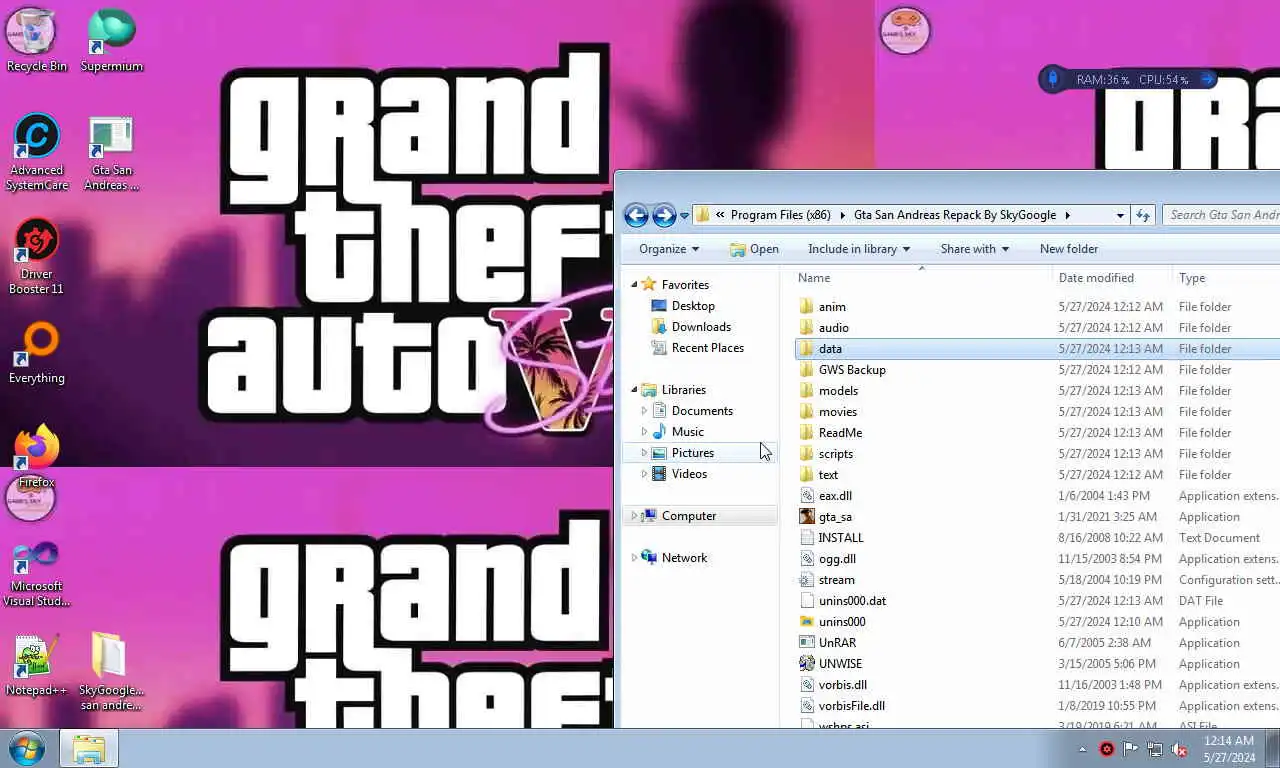
Task: Select the Gta San Andreas desktop shortcut
Action: pos(111,152)
